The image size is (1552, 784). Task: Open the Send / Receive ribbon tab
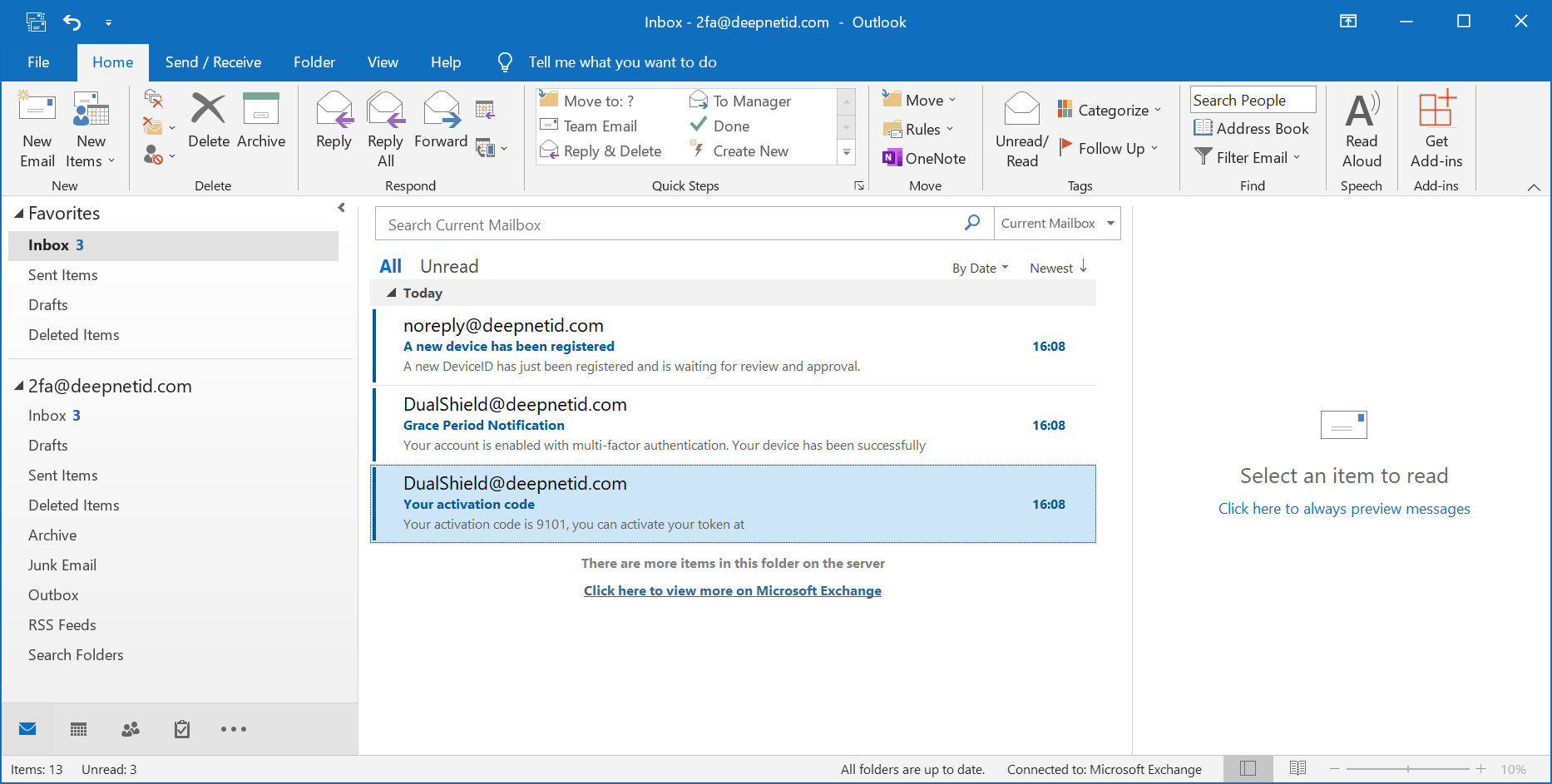tap(213, 62)
